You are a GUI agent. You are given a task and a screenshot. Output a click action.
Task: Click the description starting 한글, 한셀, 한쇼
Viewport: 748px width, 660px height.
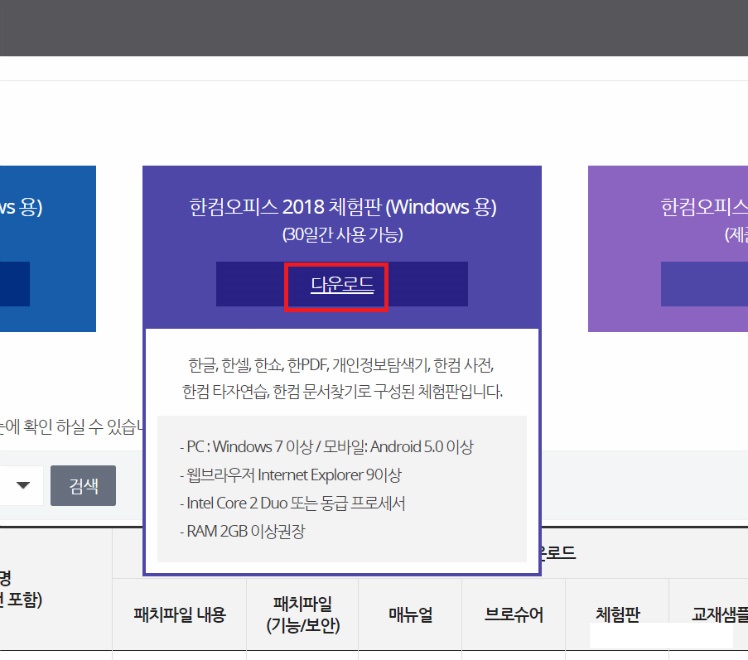pyautogui.click(x=342, y=378)
